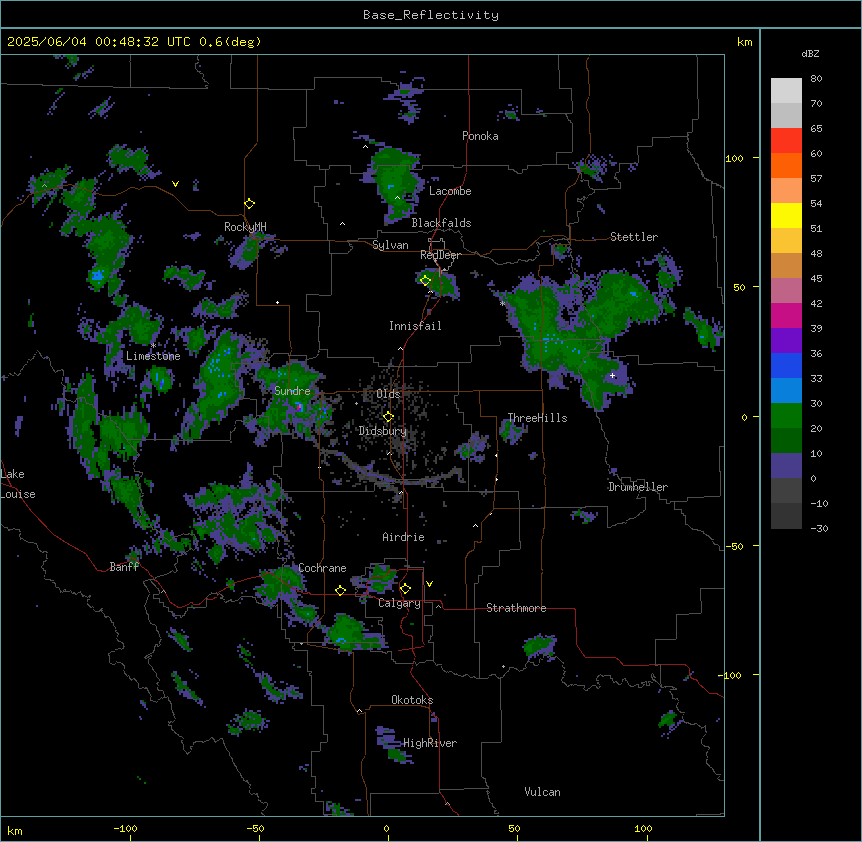Click the Limestone label
Image resolution: width=862 pixels, height=842 pixels.
pyautogui.click(x=153, y=356)
